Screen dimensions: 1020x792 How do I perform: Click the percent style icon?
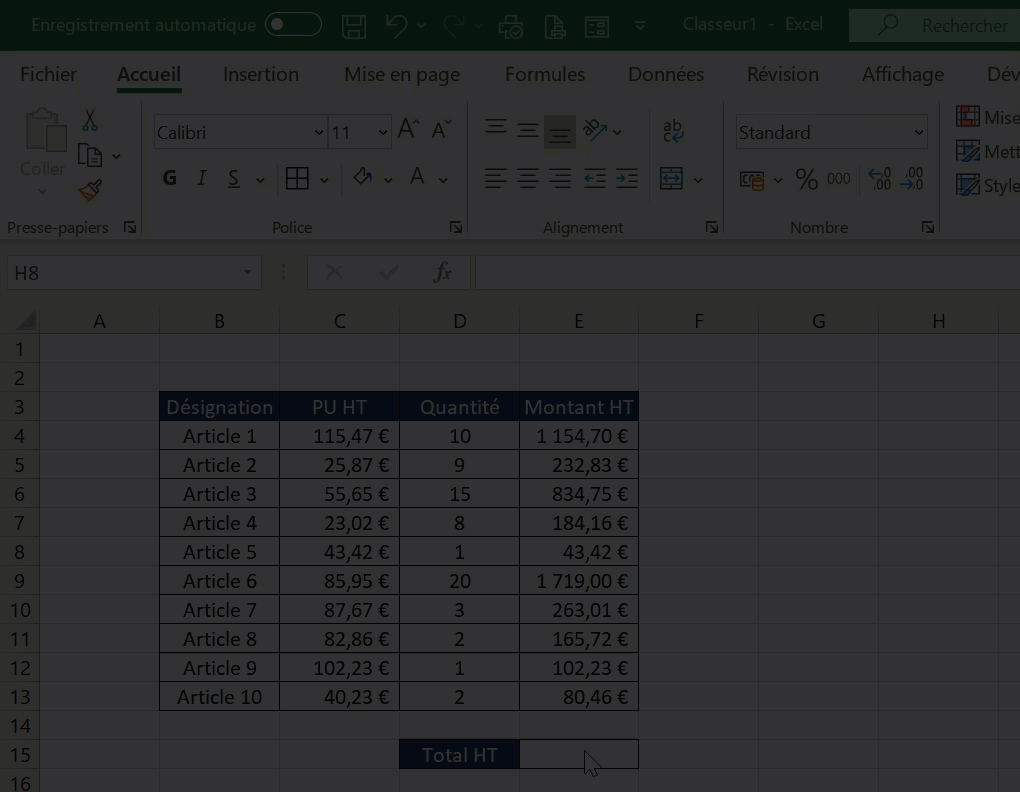806,180
